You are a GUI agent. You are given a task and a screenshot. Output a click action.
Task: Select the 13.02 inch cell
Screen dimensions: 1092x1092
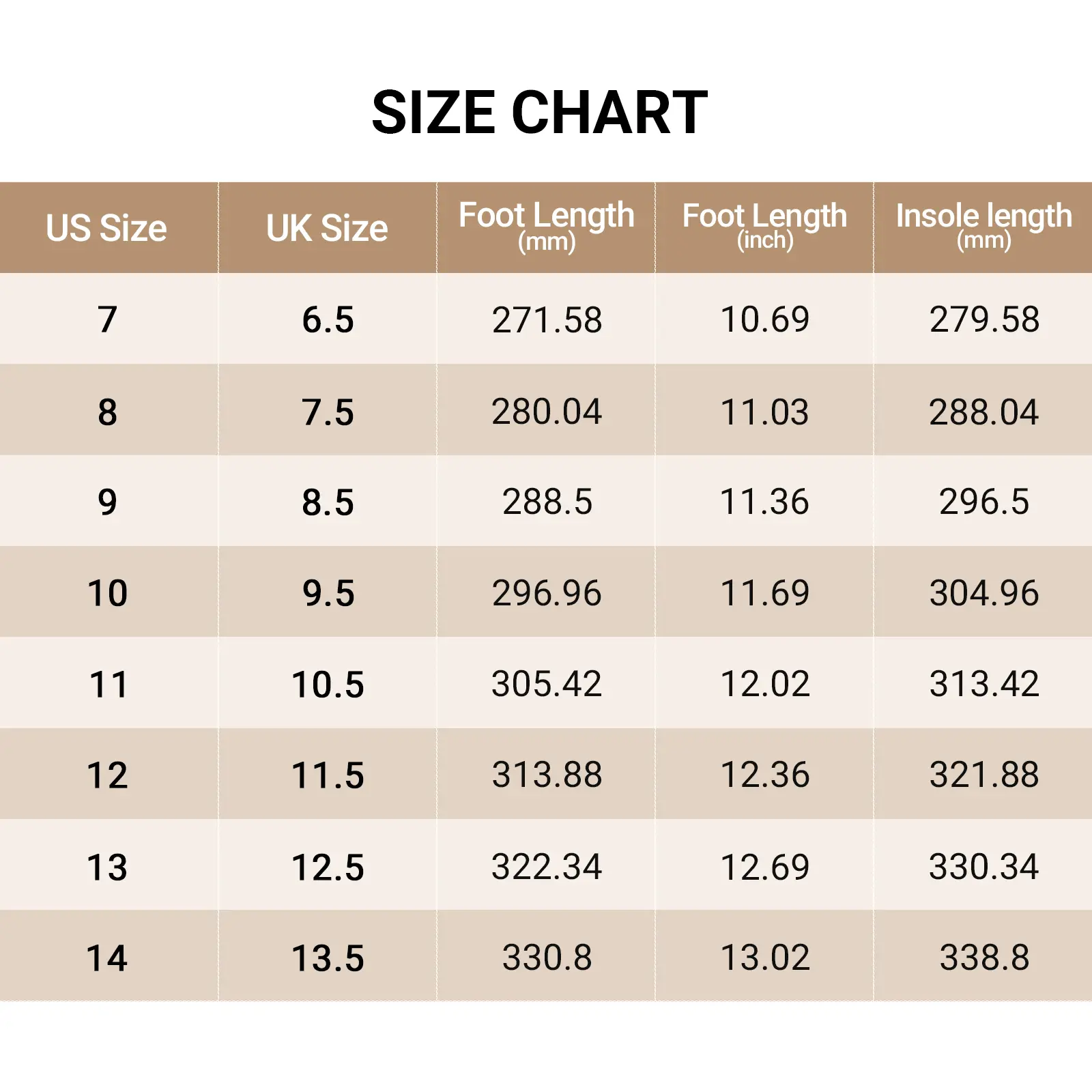pyautogui.click(x=765, y=957)
